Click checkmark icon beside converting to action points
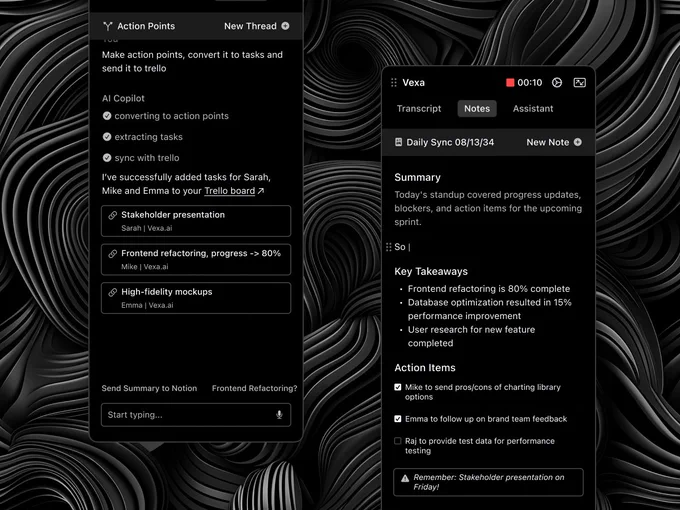The image size is (680, 510). tap(107, 116)
